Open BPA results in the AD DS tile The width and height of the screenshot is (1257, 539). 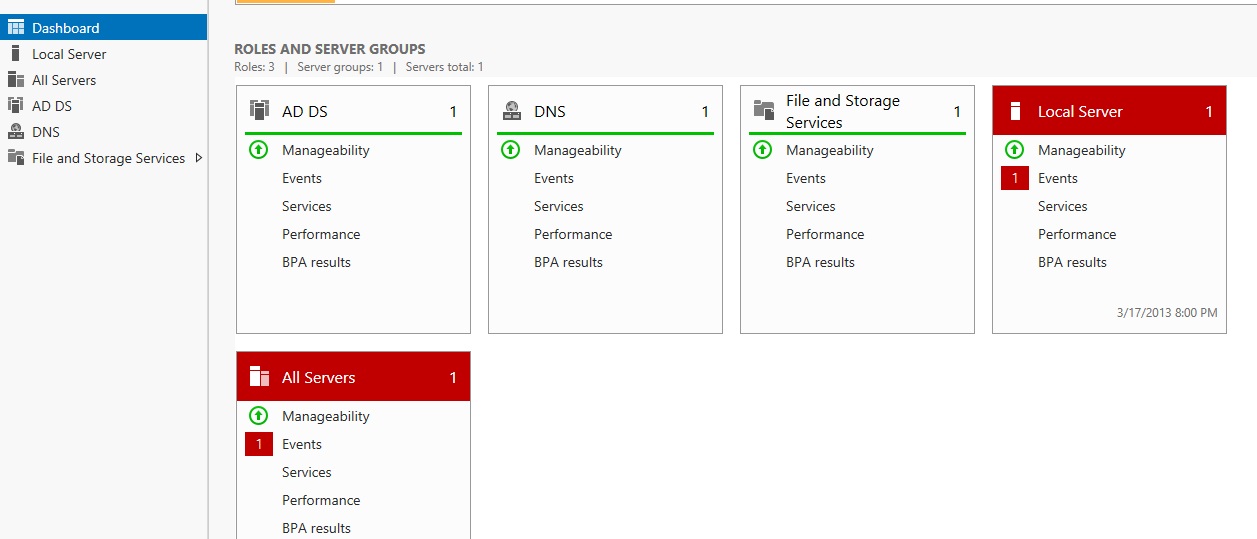click(316, 262)
